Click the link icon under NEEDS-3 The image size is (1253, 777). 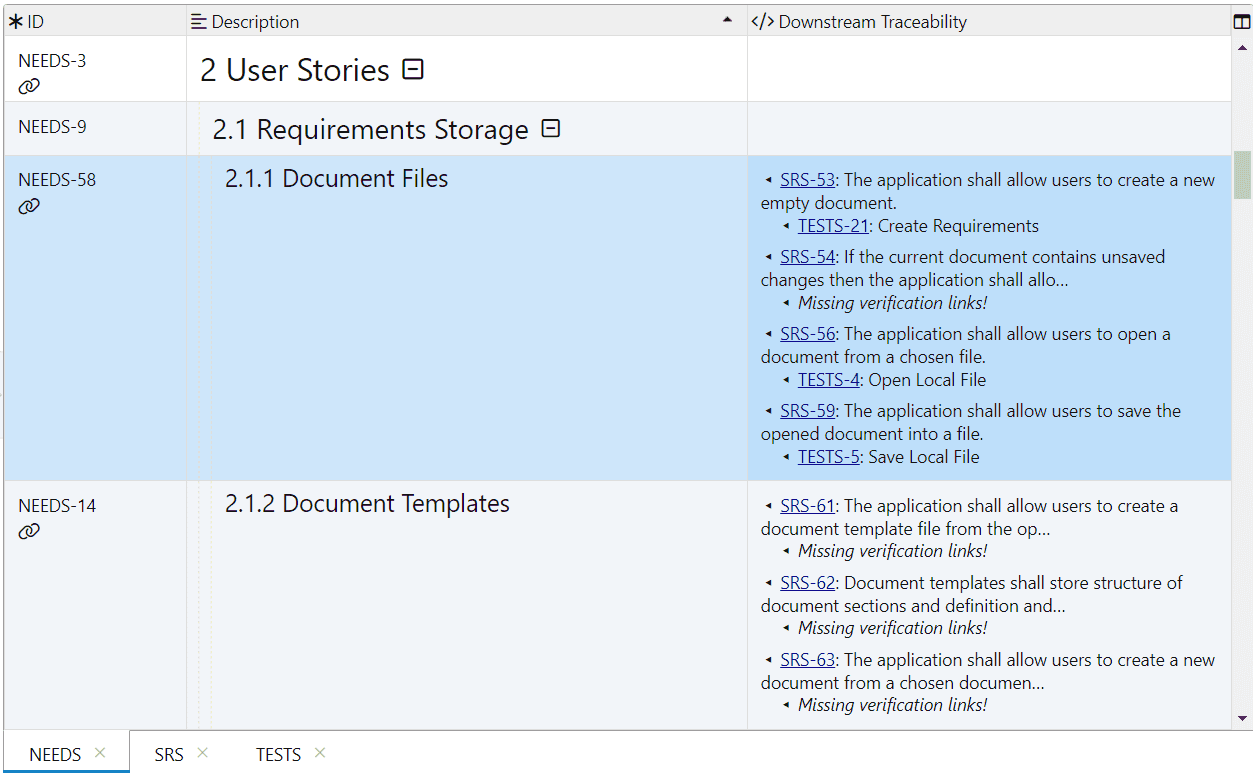pos(29,86)
